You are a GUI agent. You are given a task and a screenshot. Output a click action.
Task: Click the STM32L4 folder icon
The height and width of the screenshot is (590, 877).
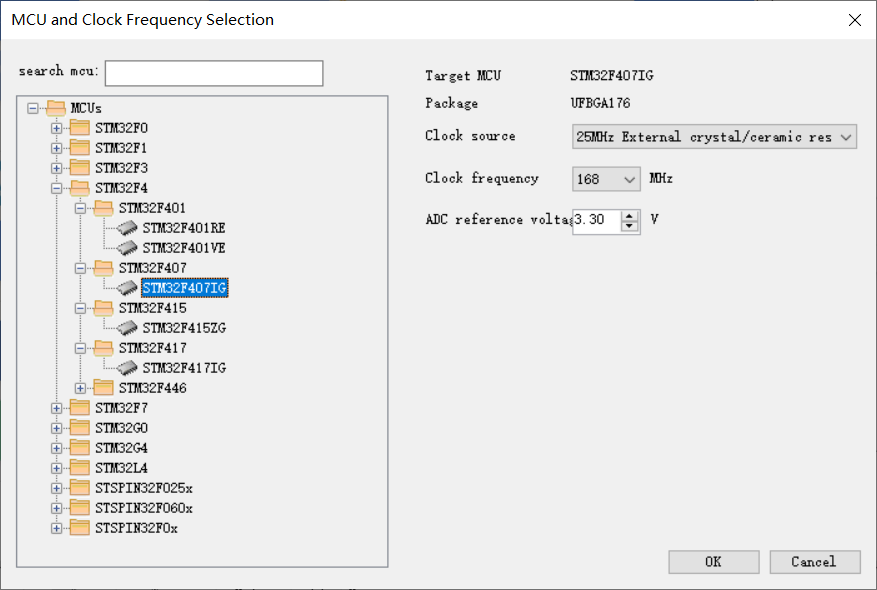[x=79, y=468]
